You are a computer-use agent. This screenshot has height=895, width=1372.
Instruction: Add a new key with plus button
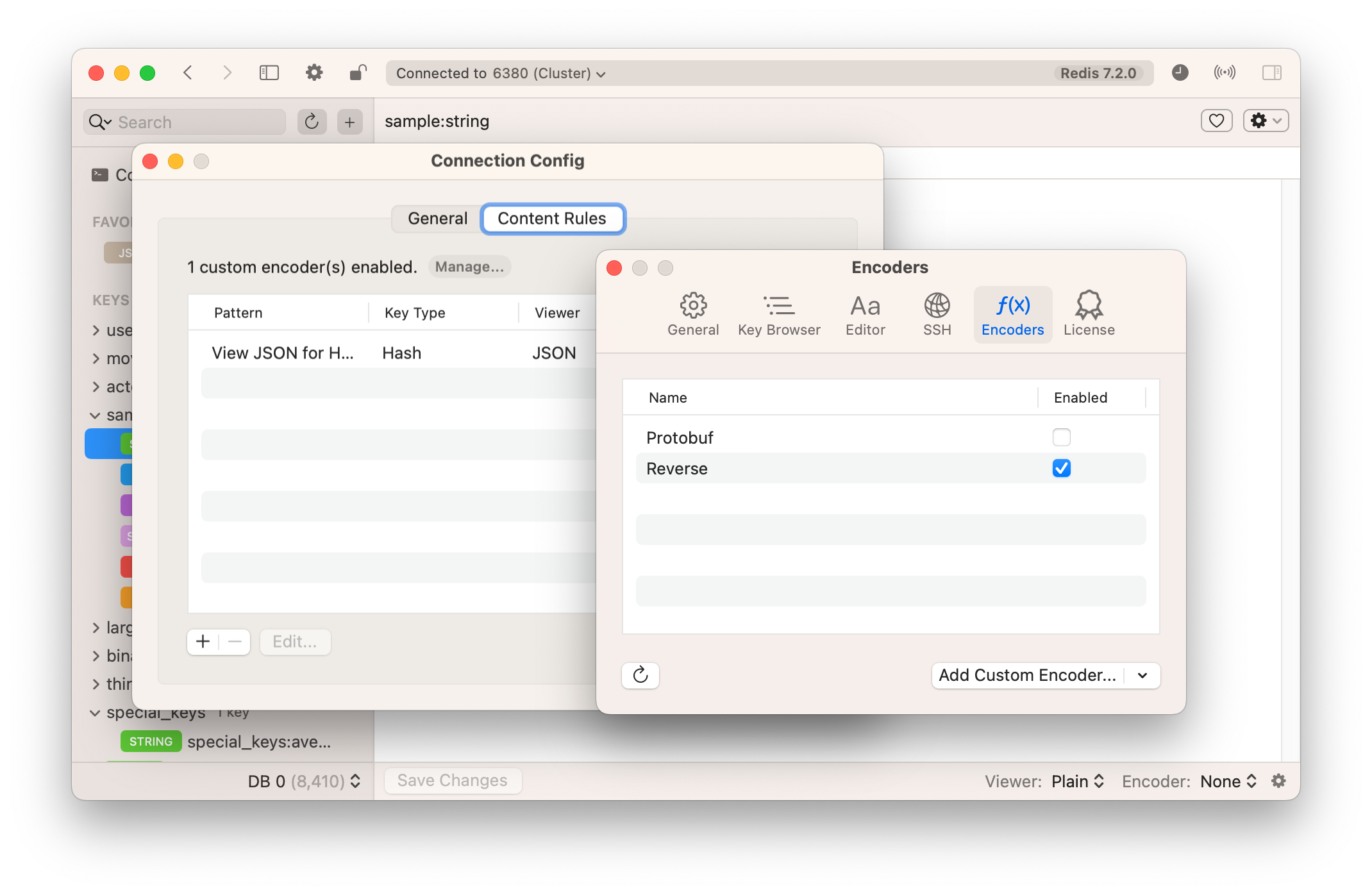coord(349,122)
